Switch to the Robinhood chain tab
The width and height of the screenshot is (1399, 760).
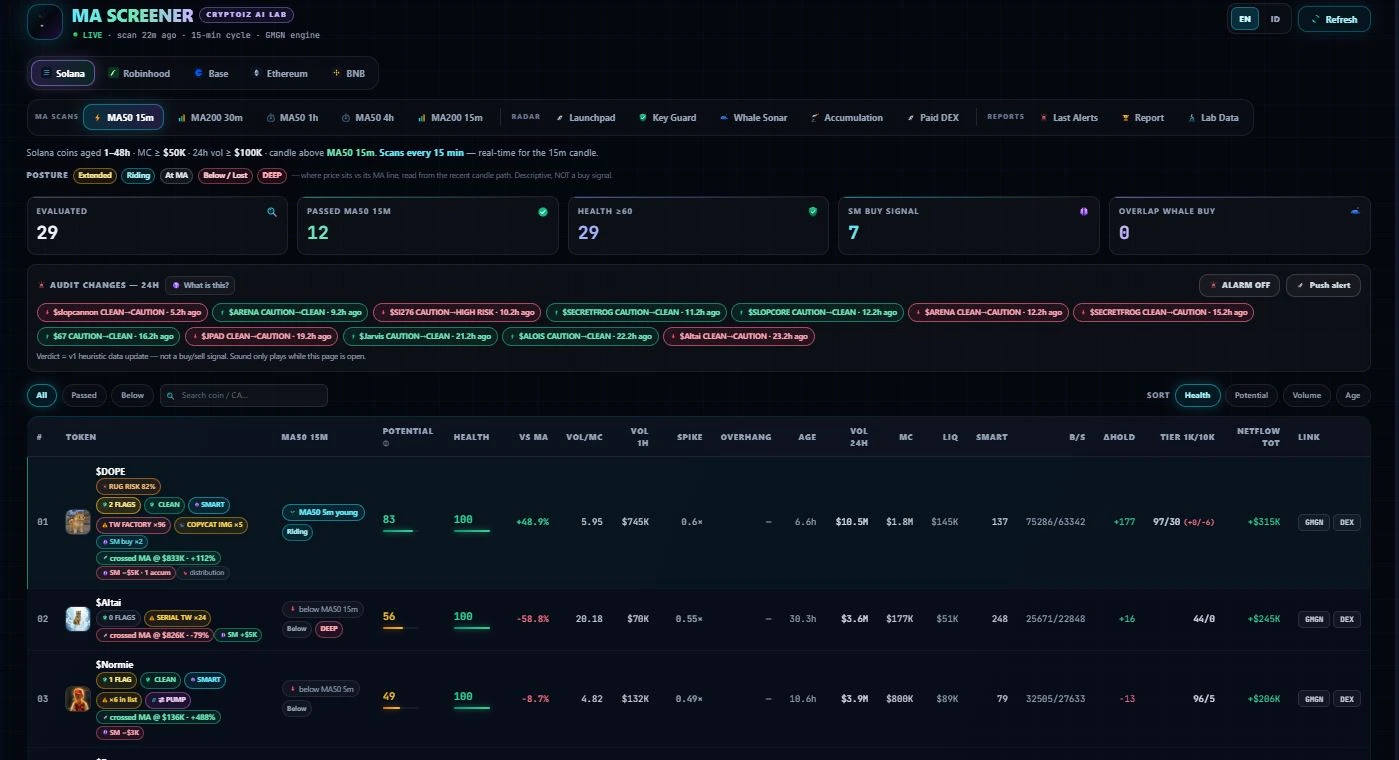140,73
